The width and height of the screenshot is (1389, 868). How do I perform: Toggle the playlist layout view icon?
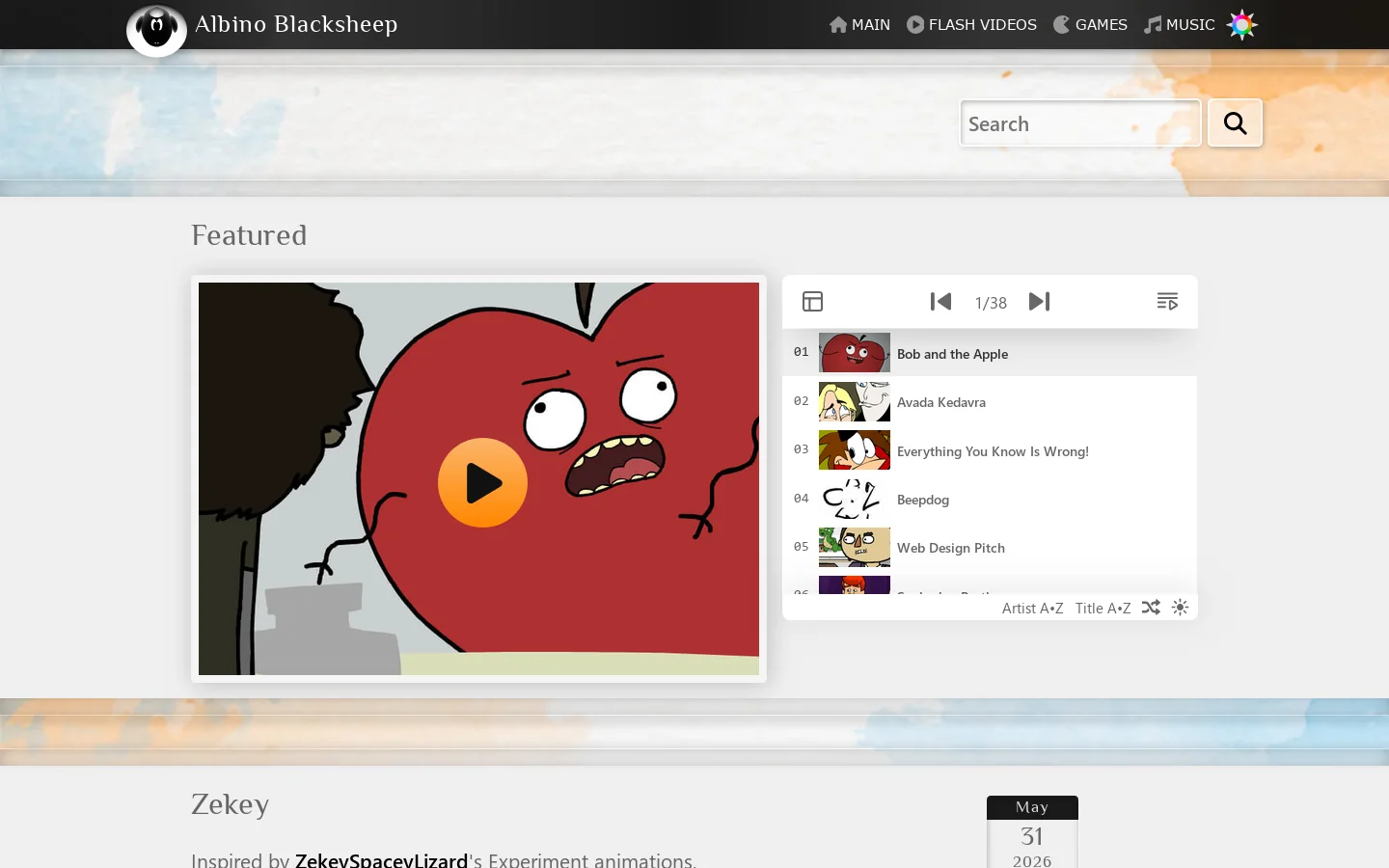point(813,302)
